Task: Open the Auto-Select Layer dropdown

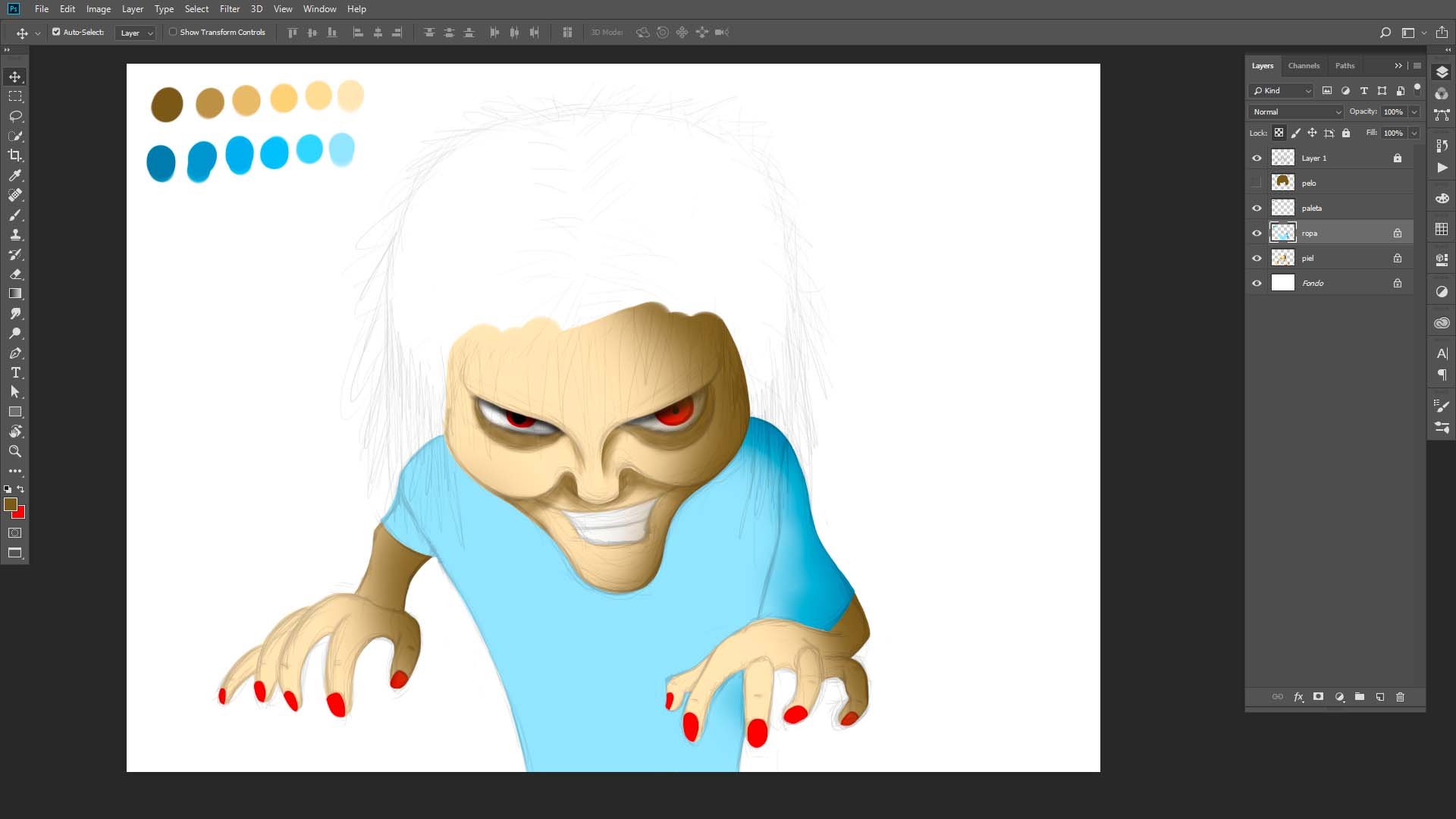Action: tap(136, 33)
